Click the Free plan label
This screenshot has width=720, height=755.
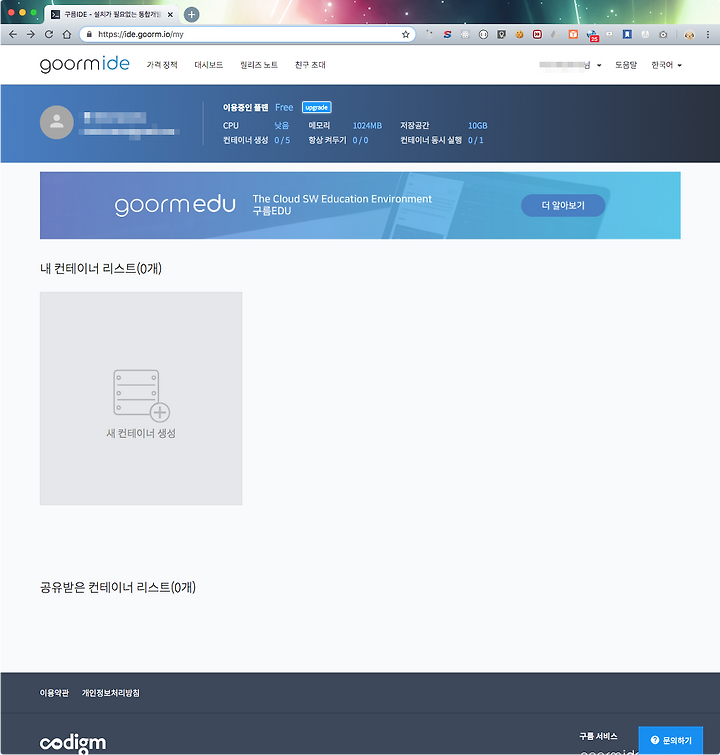point(284,107)
